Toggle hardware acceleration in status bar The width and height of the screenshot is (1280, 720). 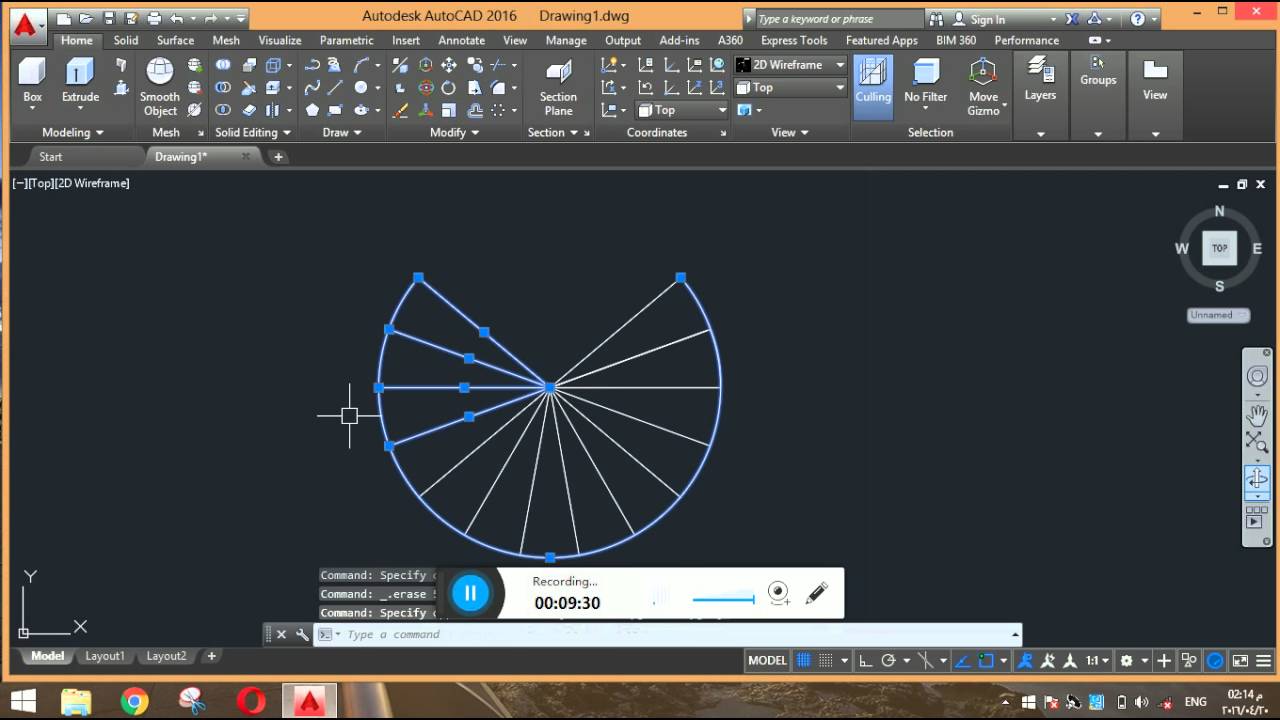tap(1215, 660)
